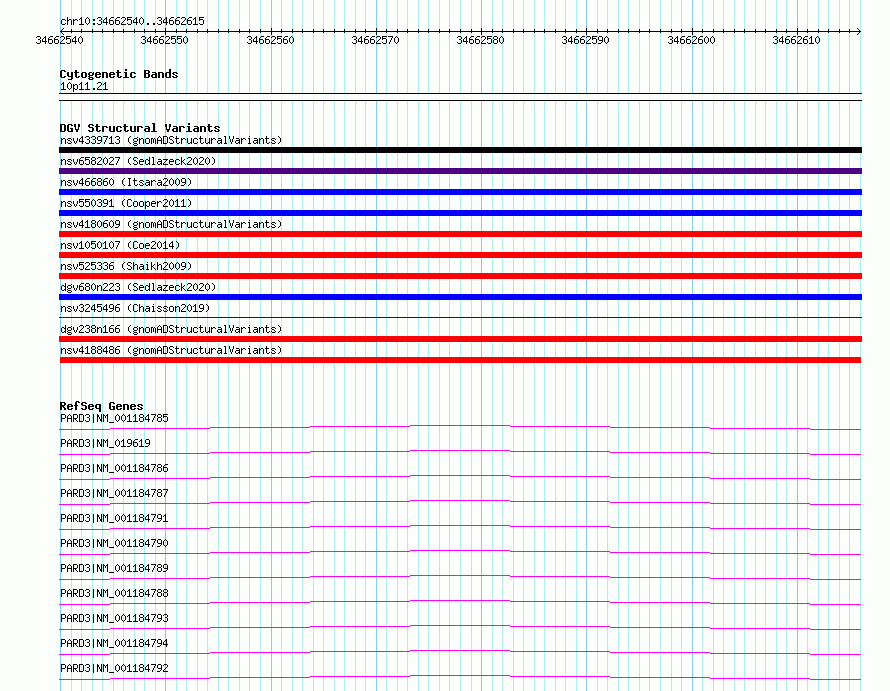Click the red bar under nsv525336
Viewport: 890px width, 691px height.
coord(460,276)
